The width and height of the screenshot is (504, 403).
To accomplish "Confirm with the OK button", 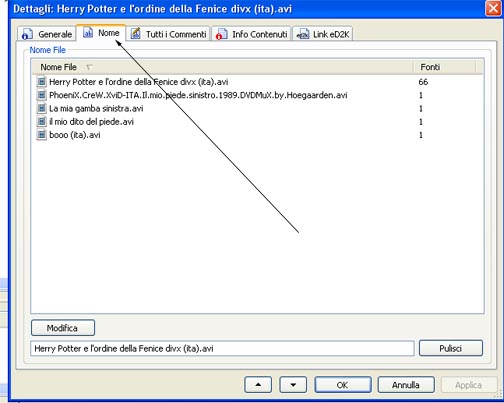I will coord(343,385).
